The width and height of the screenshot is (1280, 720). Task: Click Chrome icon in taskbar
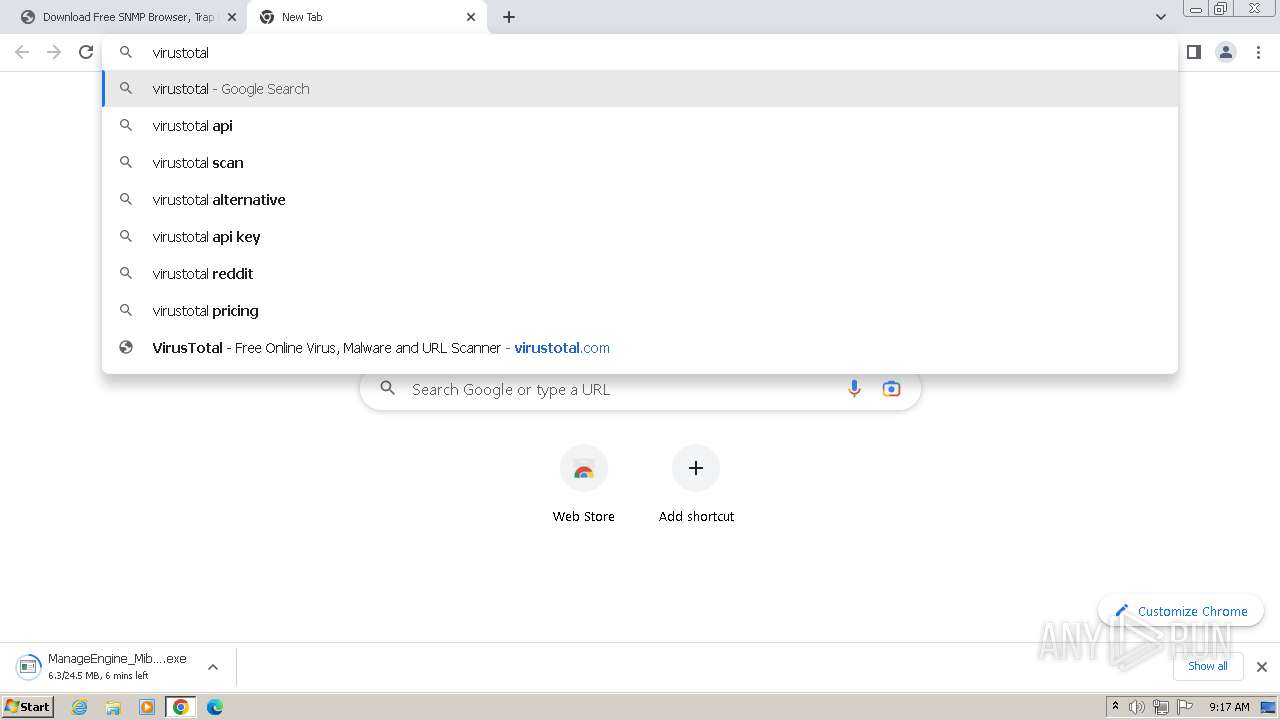pos(181,707)
